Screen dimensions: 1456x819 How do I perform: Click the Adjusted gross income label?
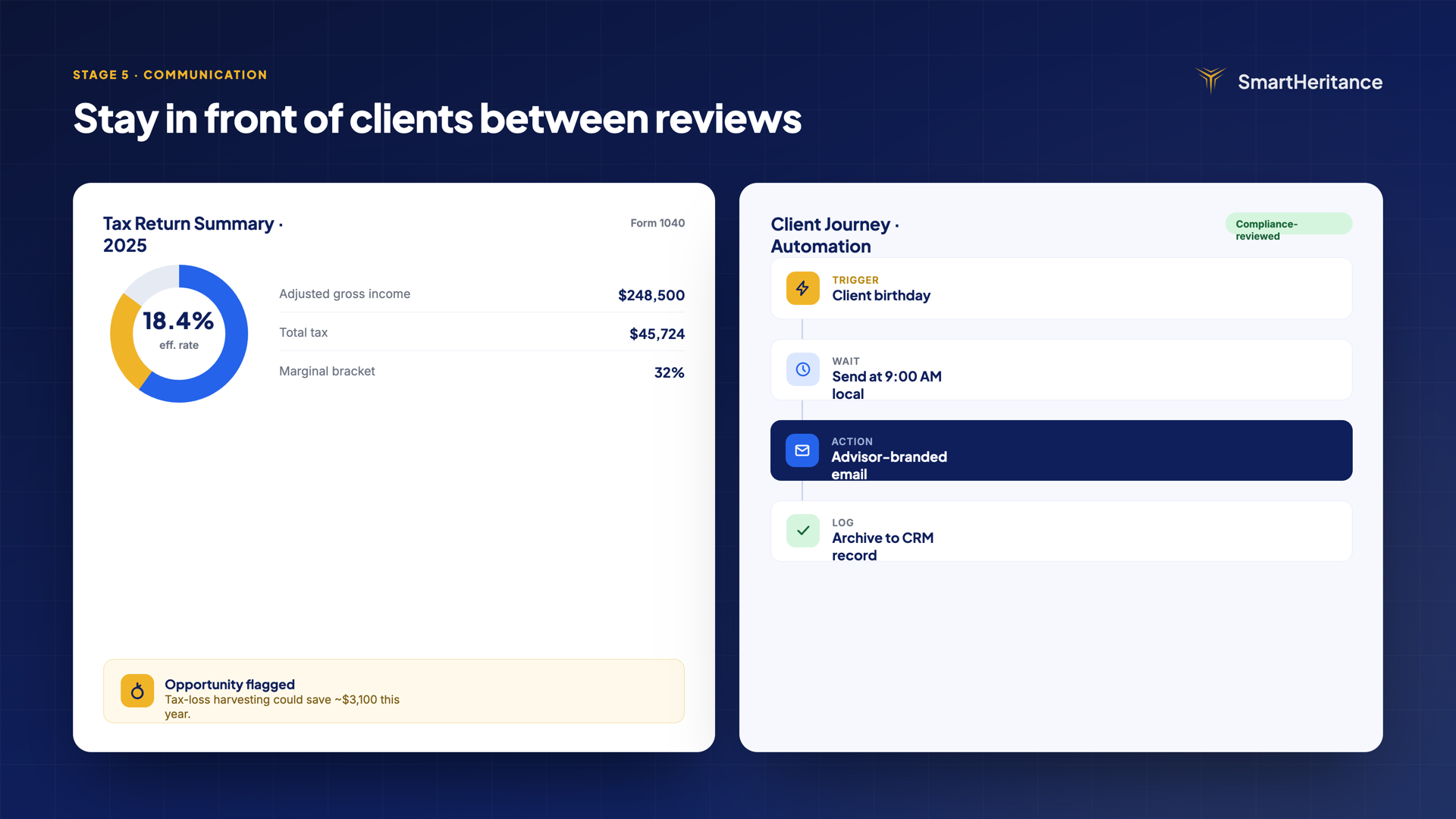click(x=344, y=293)
